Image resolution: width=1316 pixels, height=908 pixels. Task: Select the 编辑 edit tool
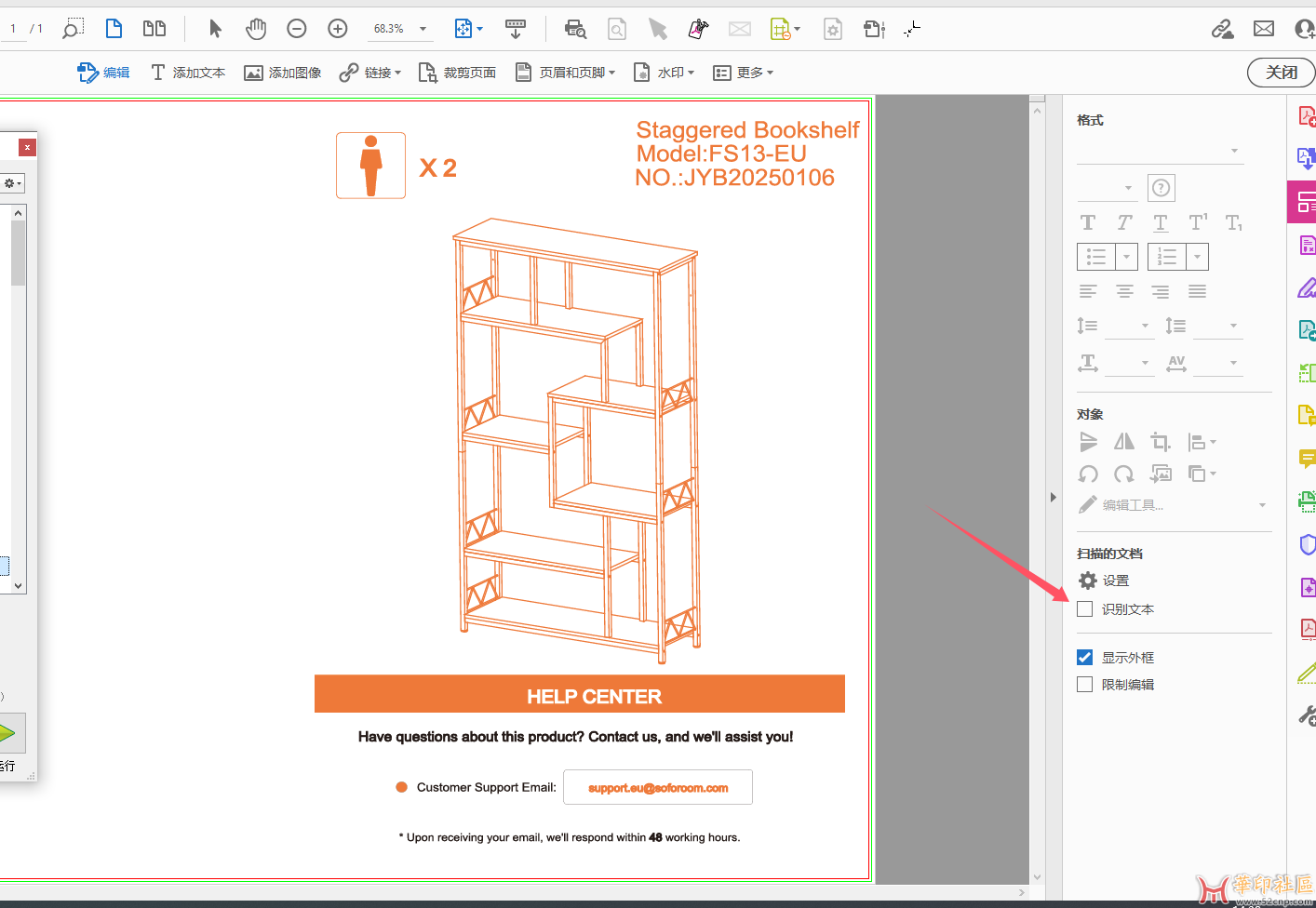point(103,73)
